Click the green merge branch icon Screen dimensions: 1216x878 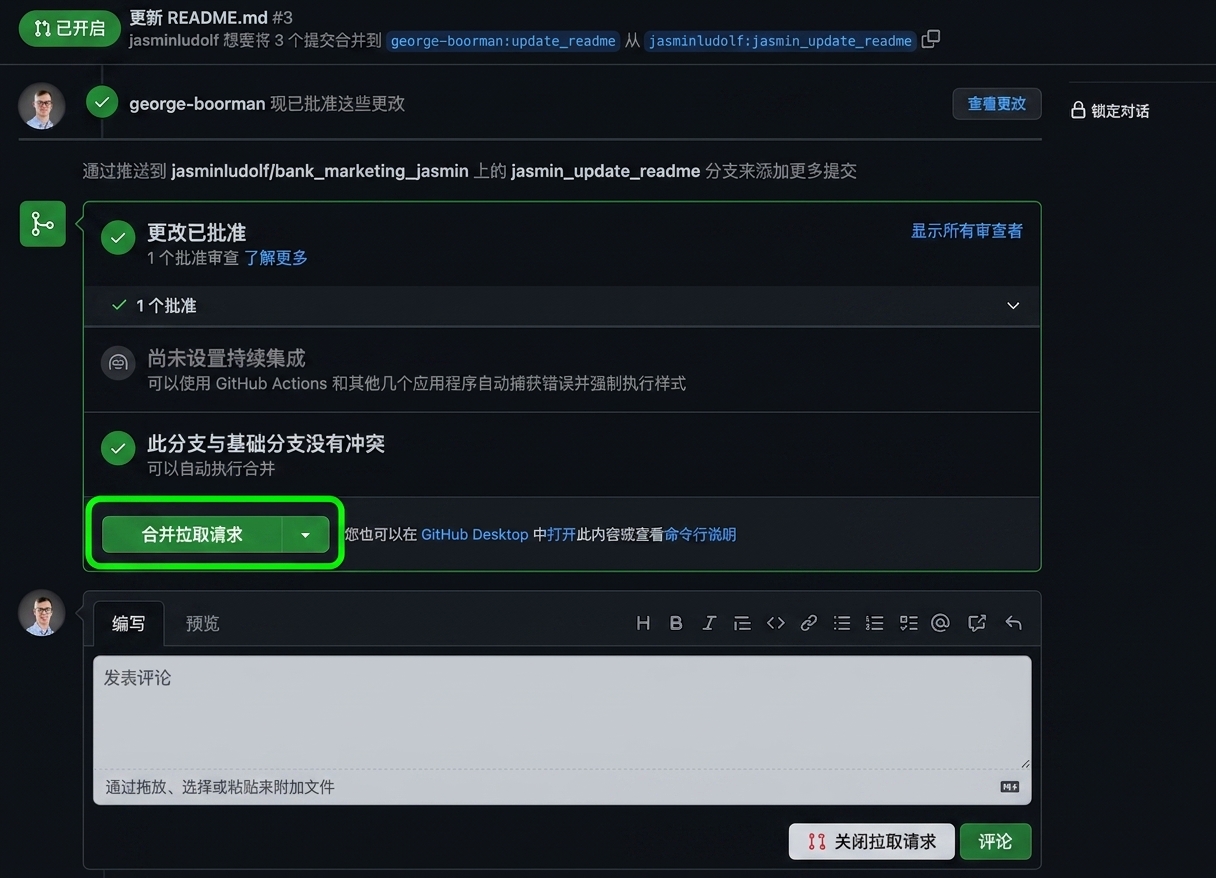43,224
